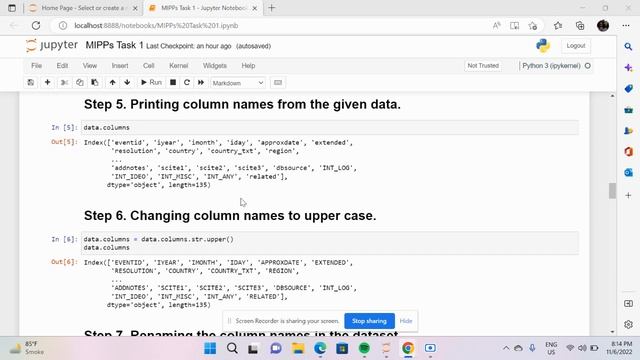Image resolution: width=640 pixels, height=360 pixels.
Task: Open a new browser tab
Action: [x=272, y=8]
